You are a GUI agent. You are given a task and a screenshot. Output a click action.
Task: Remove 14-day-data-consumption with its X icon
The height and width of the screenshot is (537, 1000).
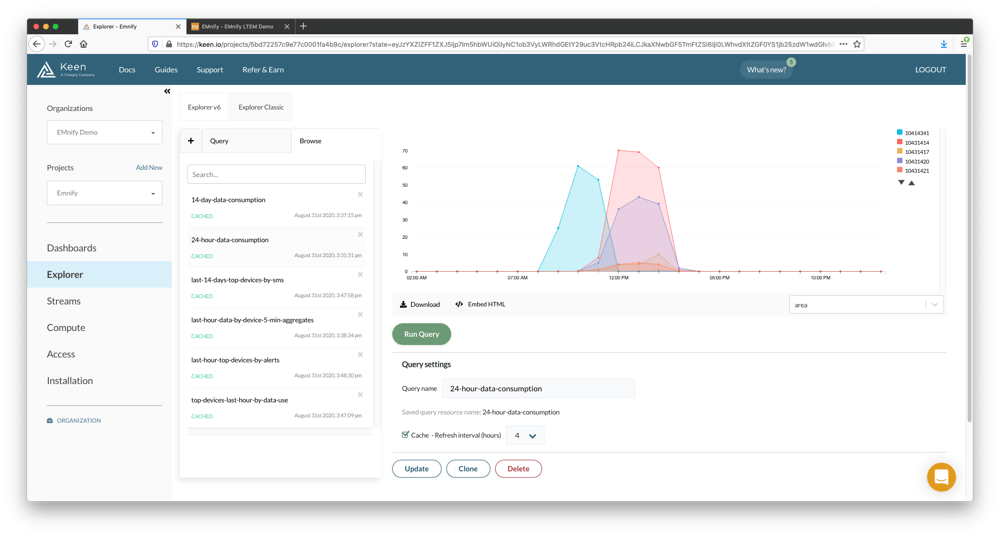[x=360, y=195]
